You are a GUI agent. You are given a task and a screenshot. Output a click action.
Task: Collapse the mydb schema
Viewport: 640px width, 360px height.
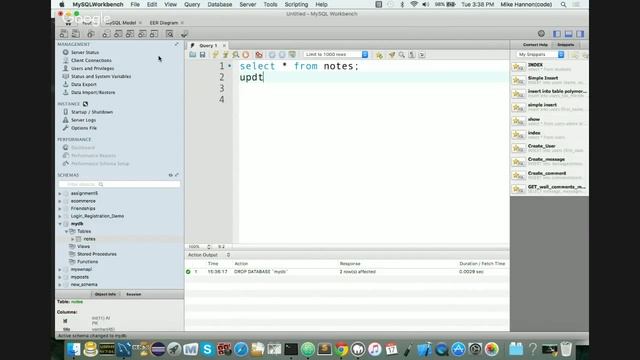[x=60, y=224]
